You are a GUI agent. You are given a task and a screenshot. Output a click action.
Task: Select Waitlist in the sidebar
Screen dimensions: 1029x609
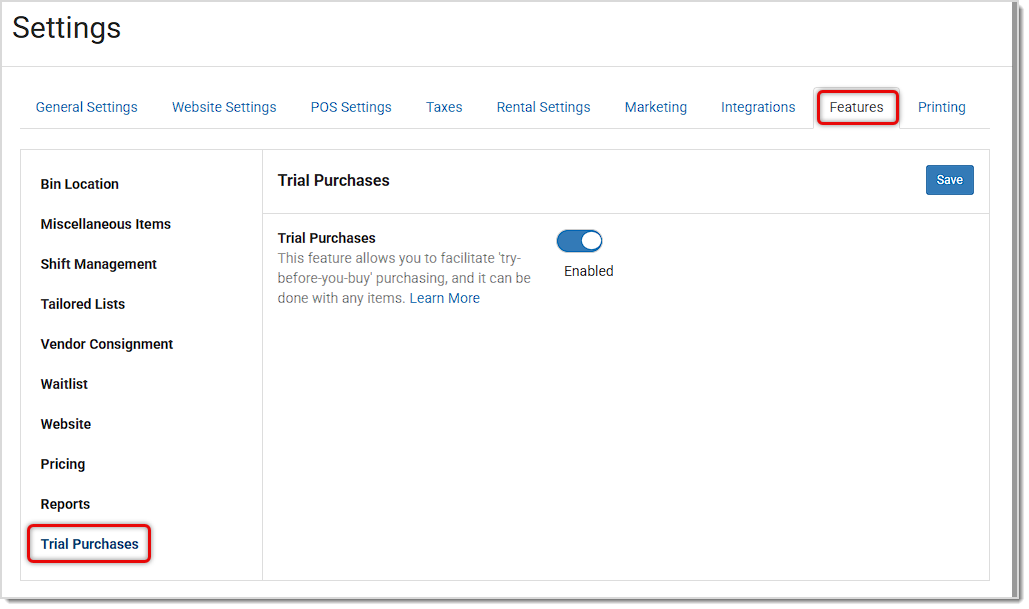coord(64,385)
